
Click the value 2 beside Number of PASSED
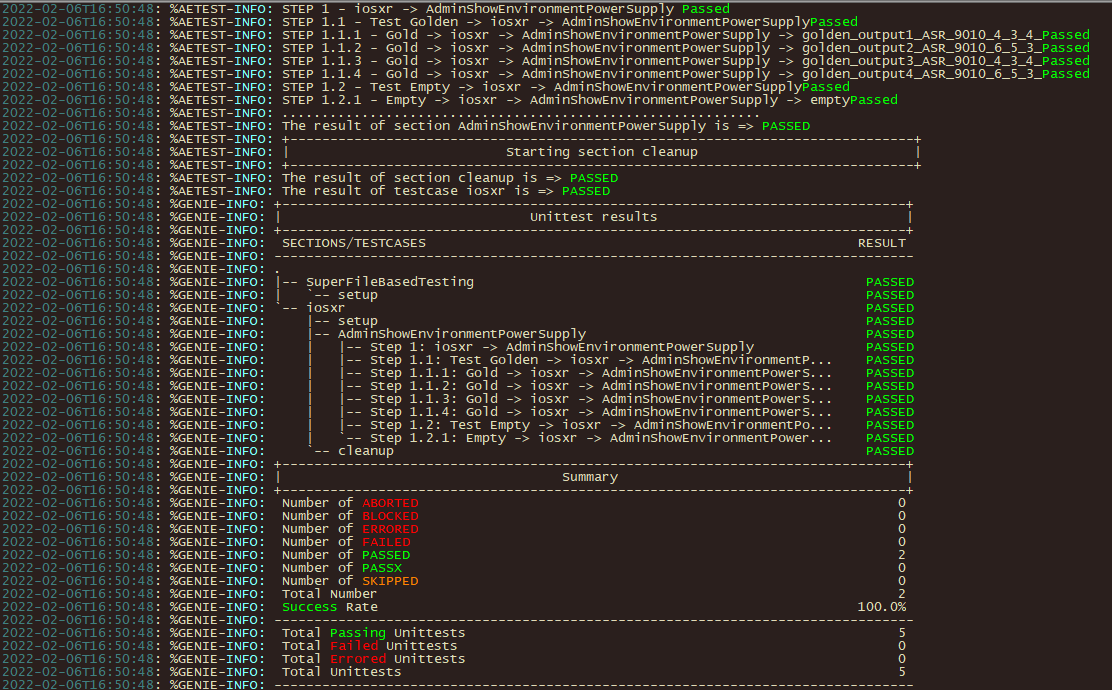(x=901, y=555)
